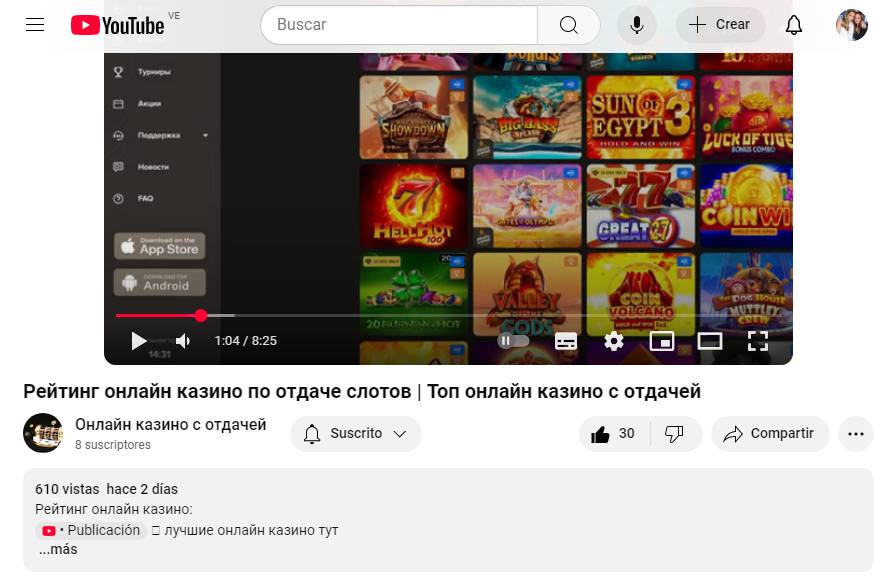Screen dimensions: 890x585
Task: Open the notifications bell
Action: [794, 24]
